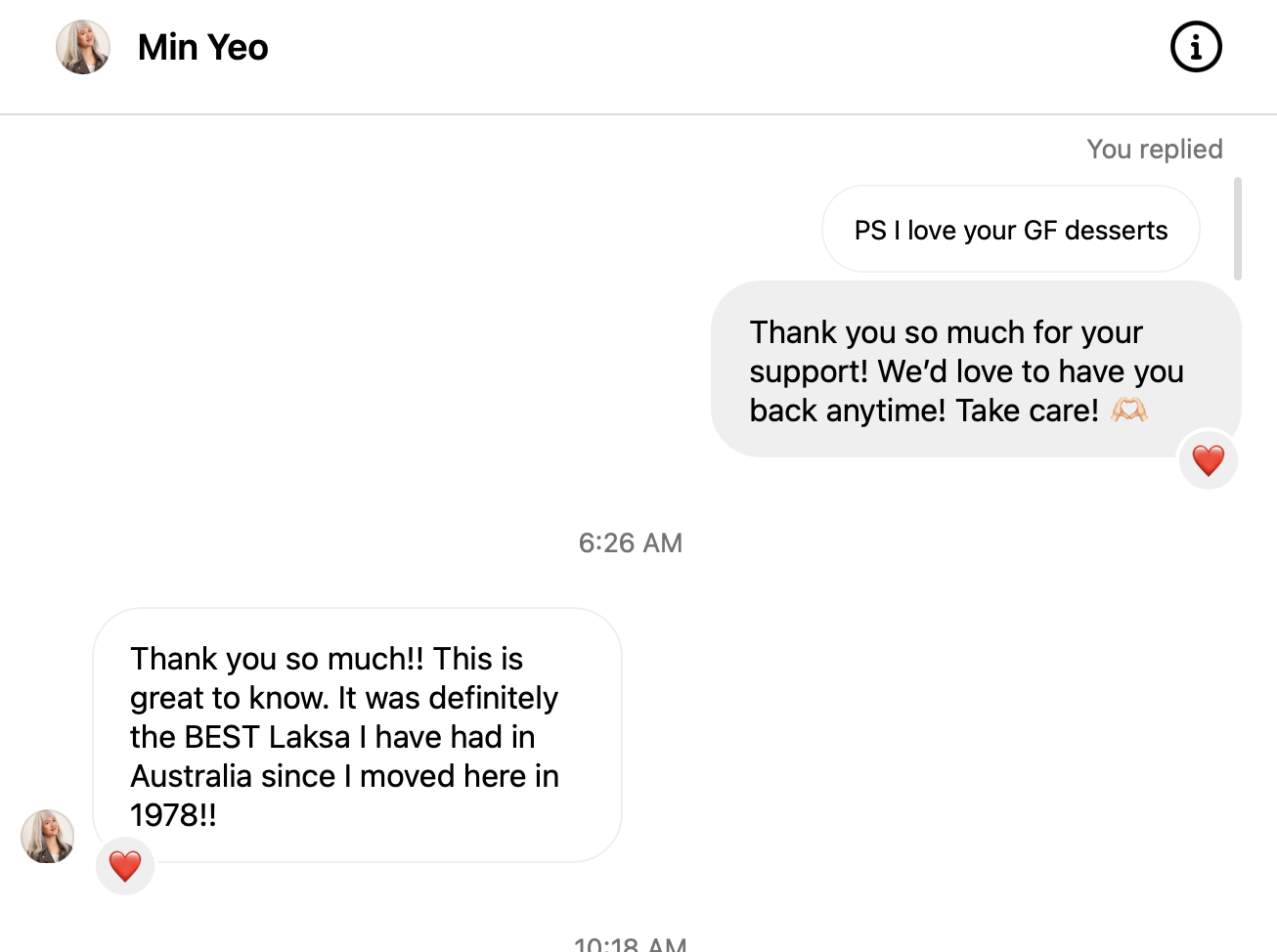Click the heart hands emoji in the message
The image size is (1277, 952).
[1129, 411]
